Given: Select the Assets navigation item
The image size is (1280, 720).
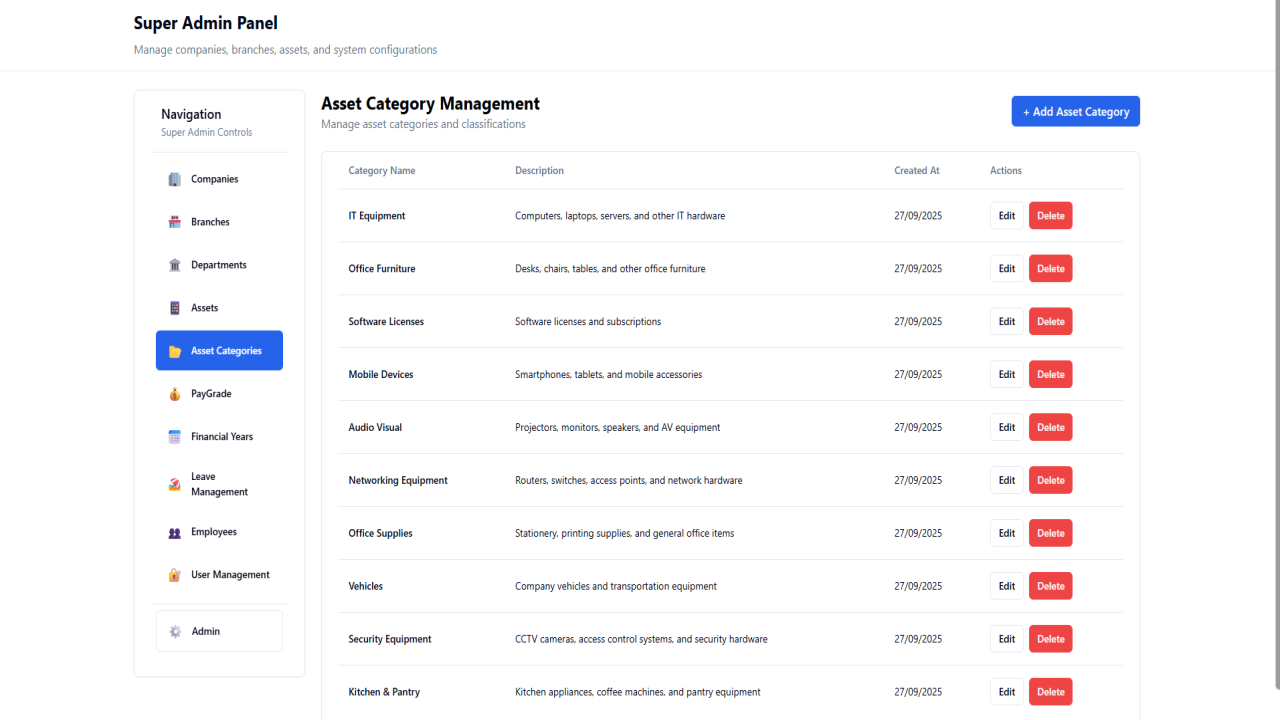Looking at the screenshot, I should pos(219,308).
